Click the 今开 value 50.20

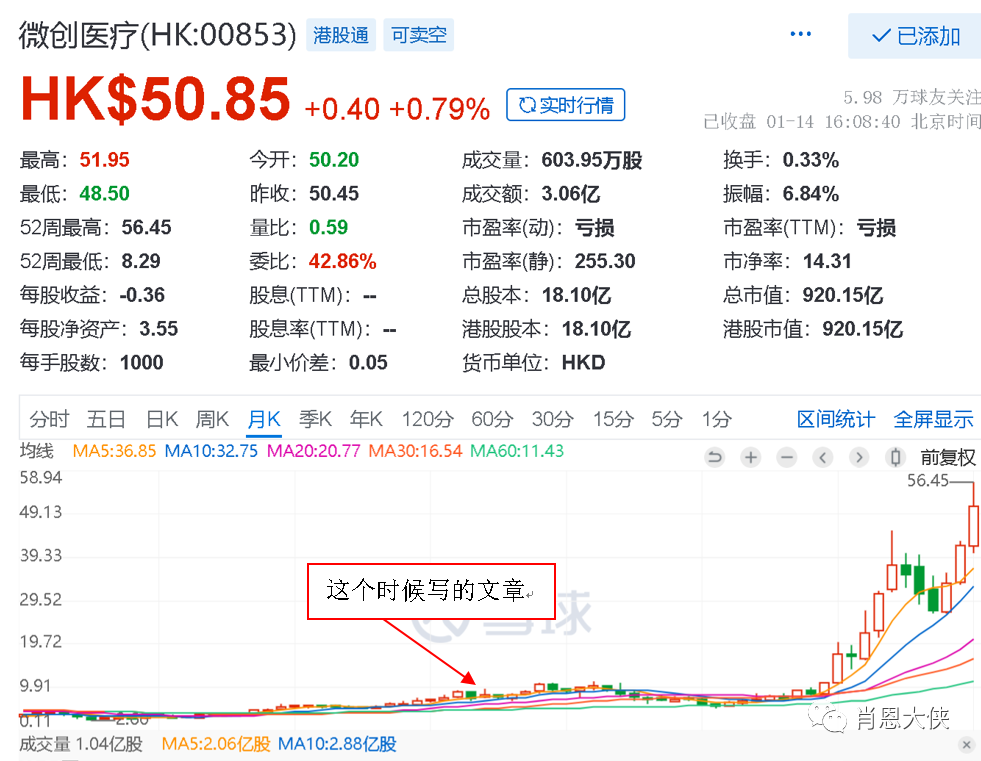click(334, 160)
